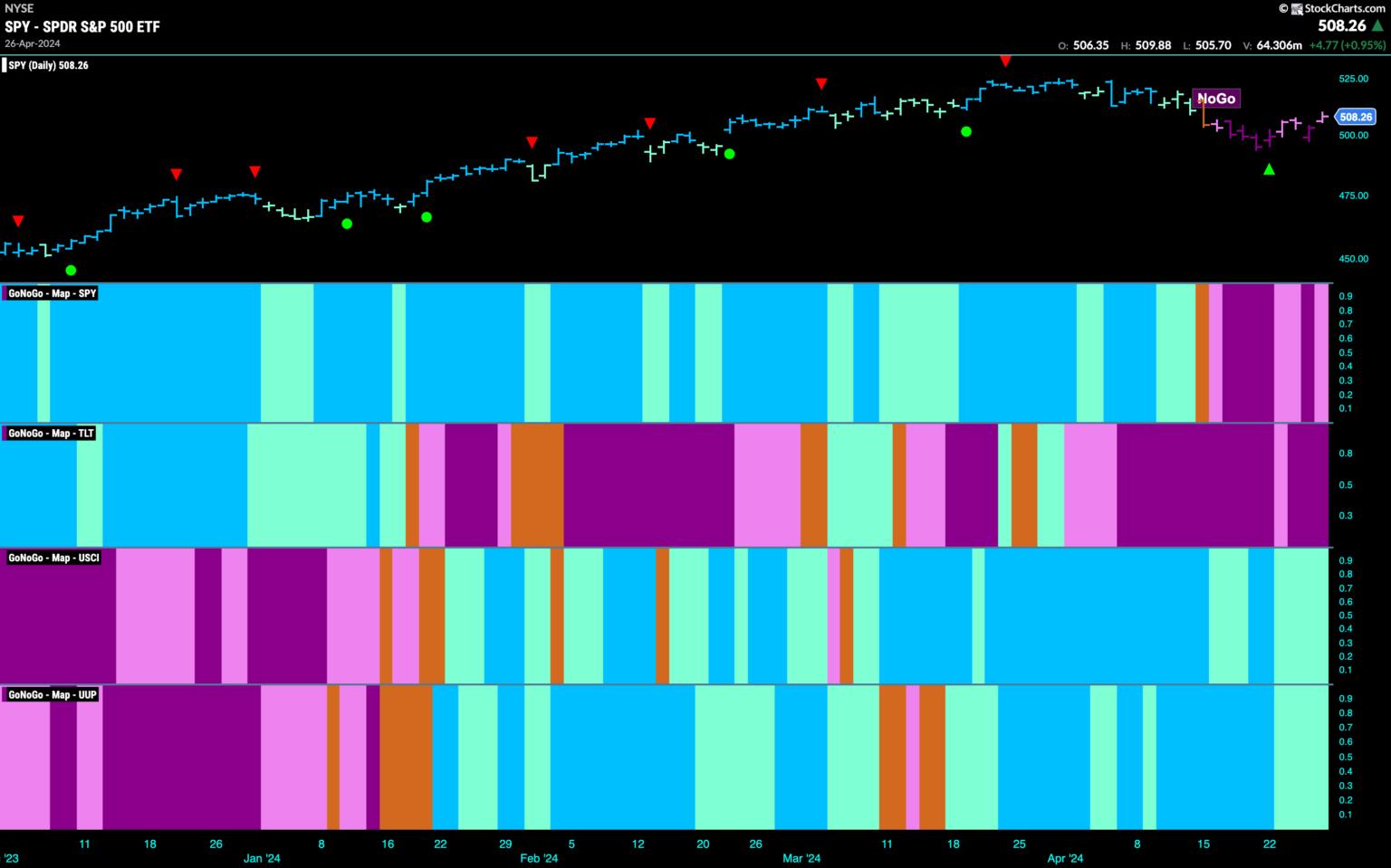
Task: Select the GoNoGo - Map - TLT label
Action: pyautogui.click(x=51, y=434)
